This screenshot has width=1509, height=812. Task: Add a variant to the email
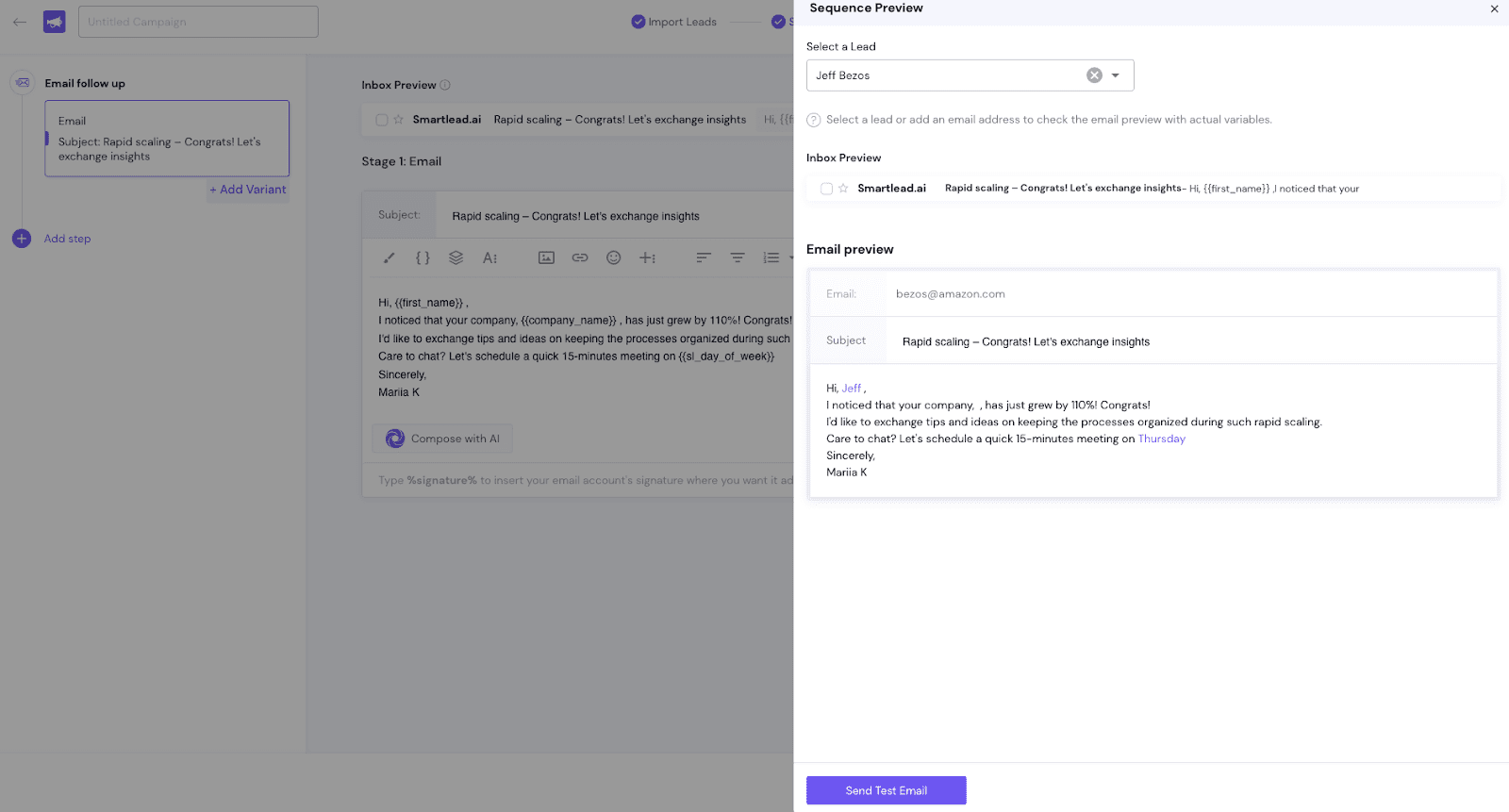pyautogui.click(x=248, y=190)
